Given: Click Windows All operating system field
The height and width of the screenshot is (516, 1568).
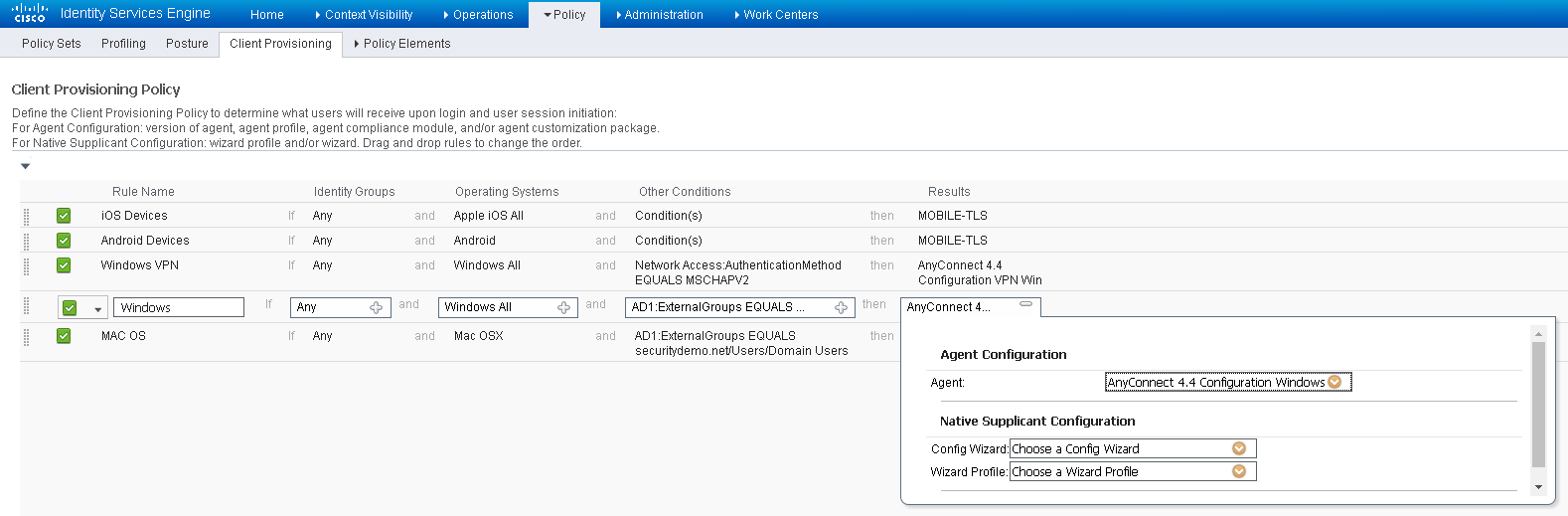Looking at the screenshot, I should 509,307.
